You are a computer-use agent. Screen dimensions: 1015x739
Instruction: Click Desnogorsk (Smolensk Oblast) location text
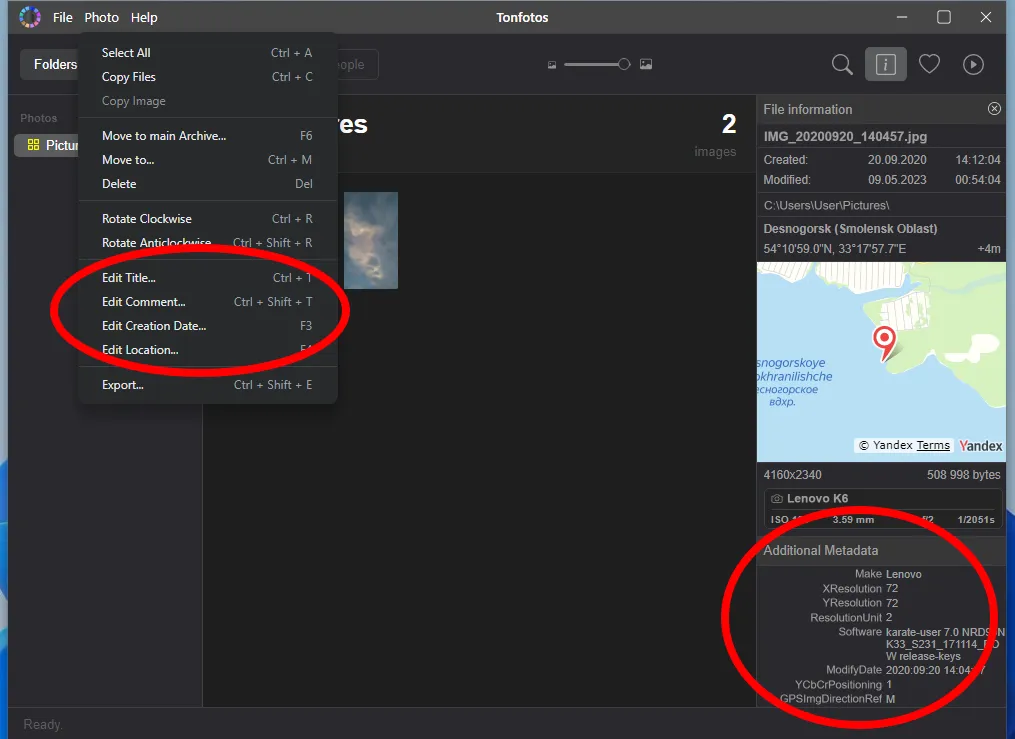(850, 228)
